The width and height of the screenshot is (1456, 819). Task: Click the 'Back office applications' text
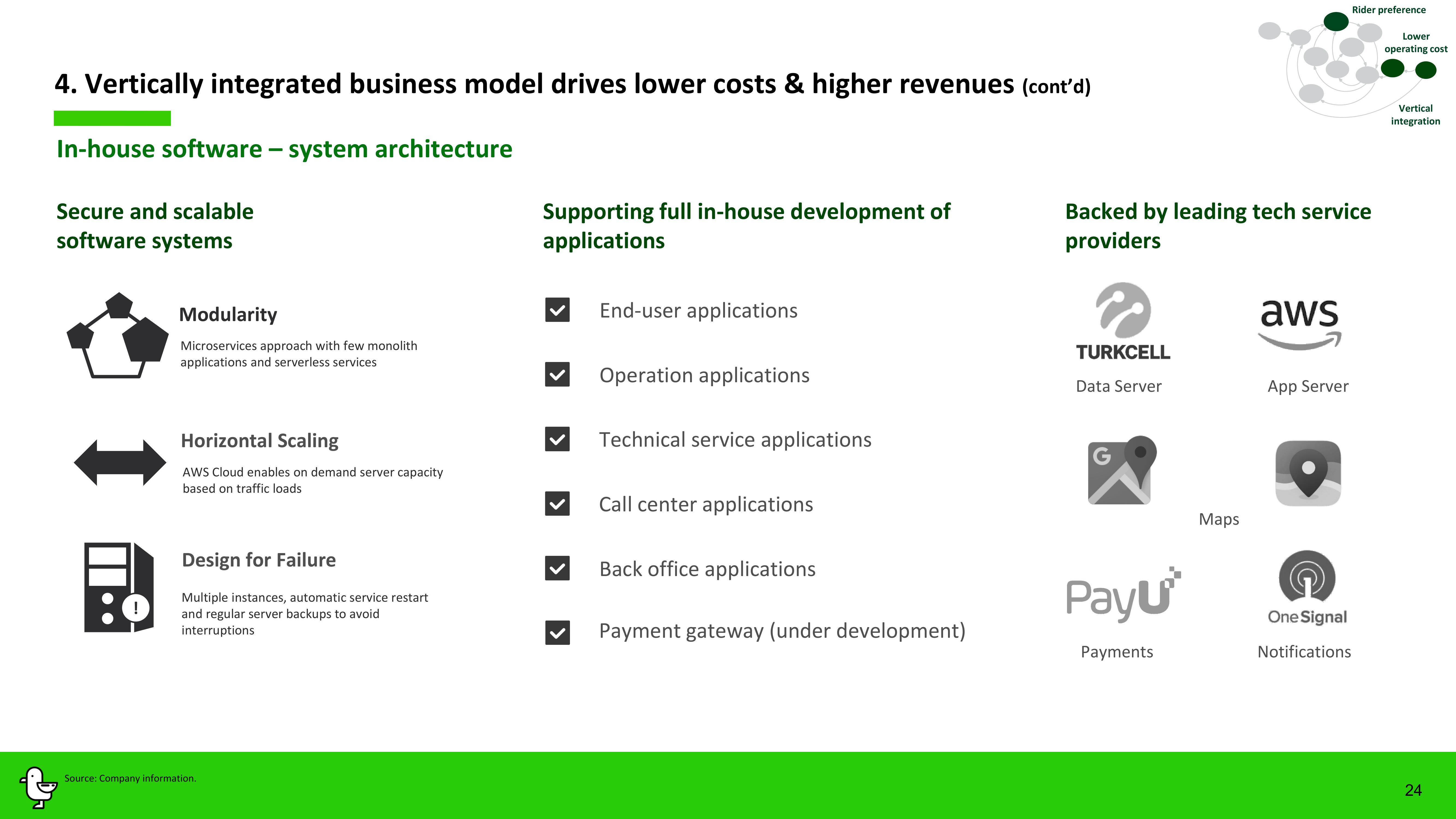pos(707,569)
